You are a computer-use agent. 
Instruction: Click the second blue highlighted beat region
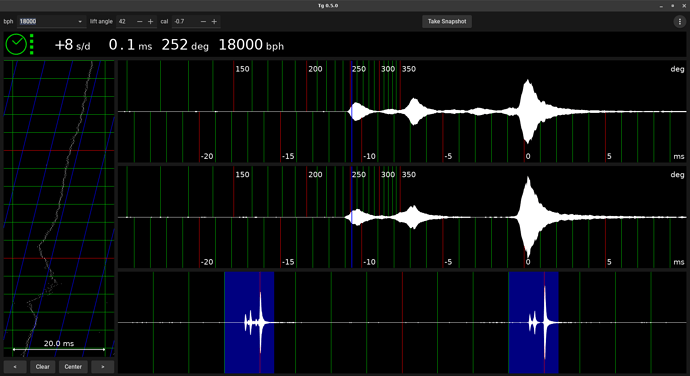pyautogui.click(x=534, y=322)
